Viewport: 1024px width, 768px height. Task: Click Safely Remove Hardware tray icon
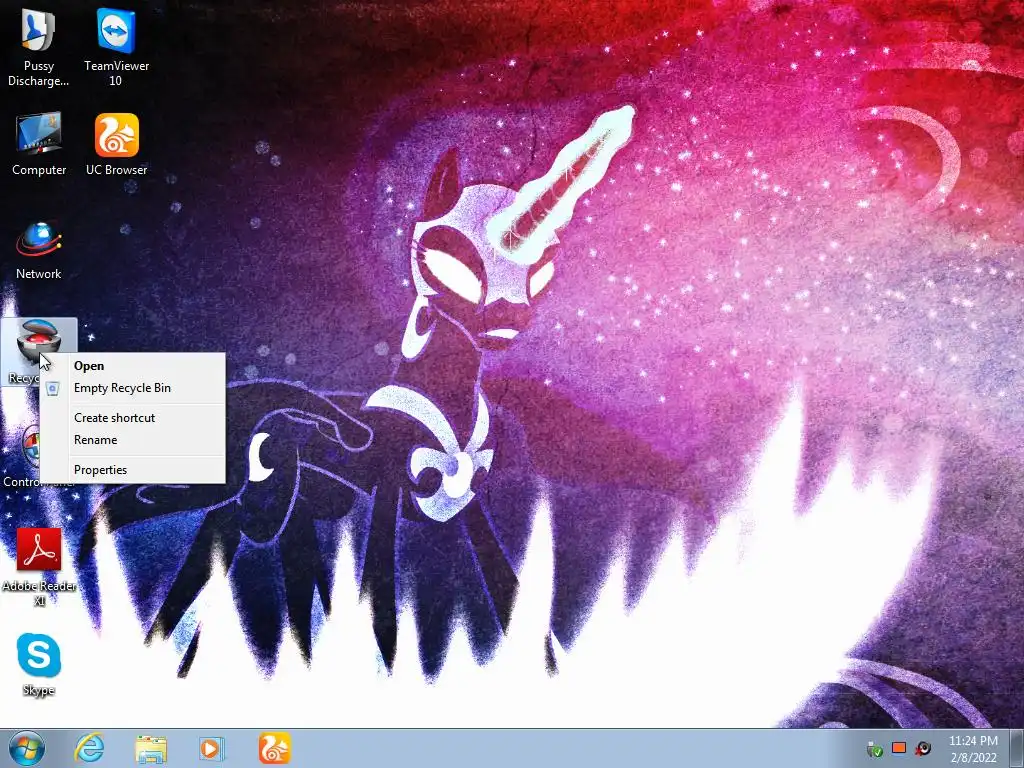click(874, 749)
